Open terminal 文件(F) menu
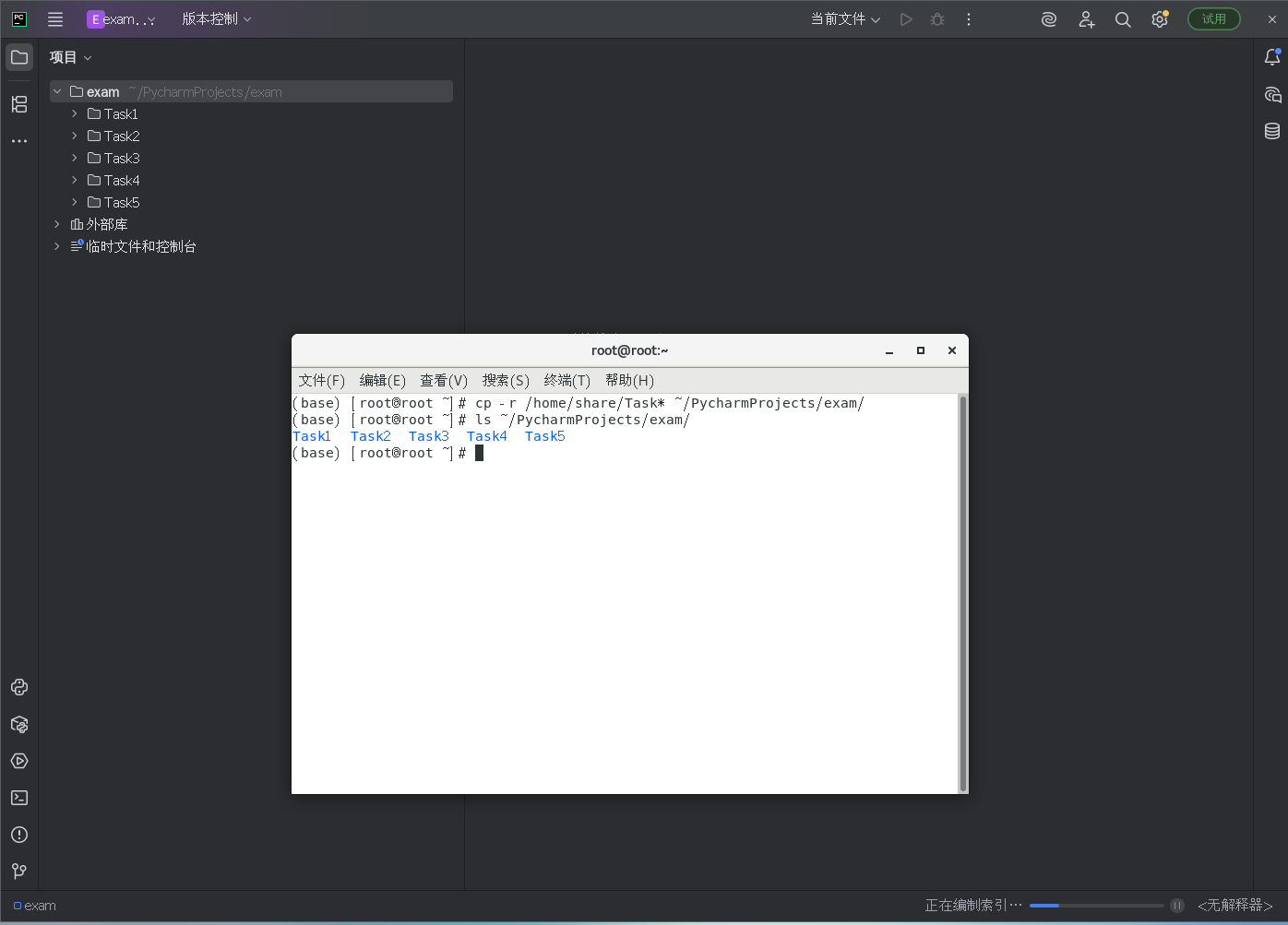This screenshot has width=1288, height=925. [321, 381]
